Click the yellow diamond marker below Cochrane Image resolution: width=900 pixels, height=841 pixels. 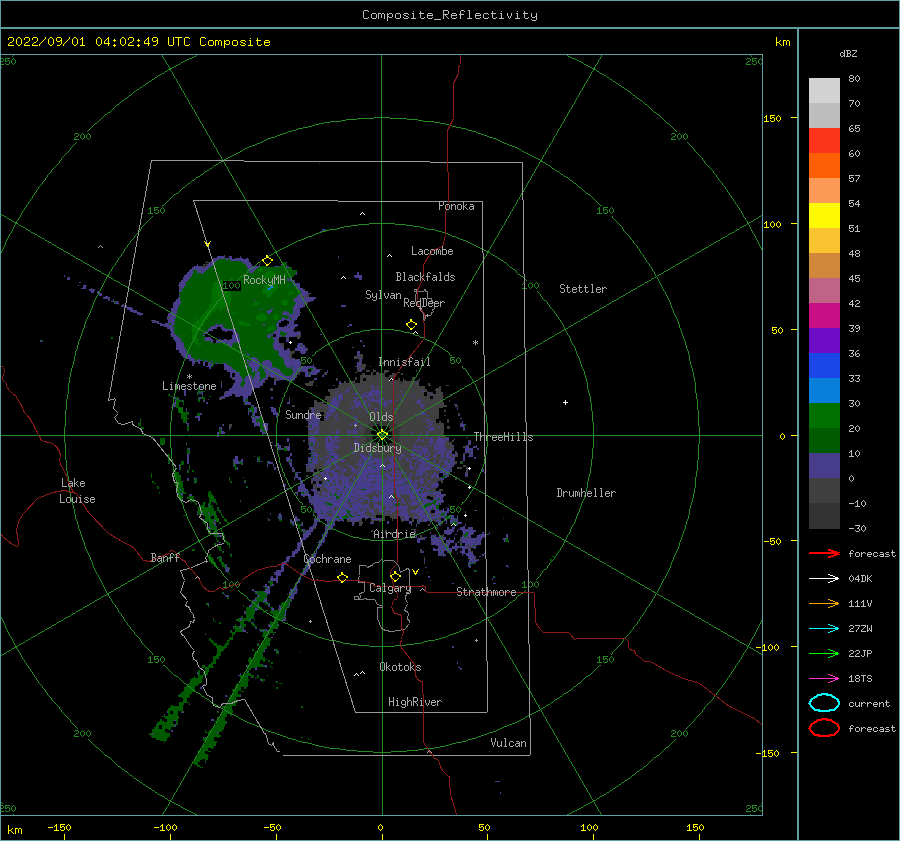[343, 577]
